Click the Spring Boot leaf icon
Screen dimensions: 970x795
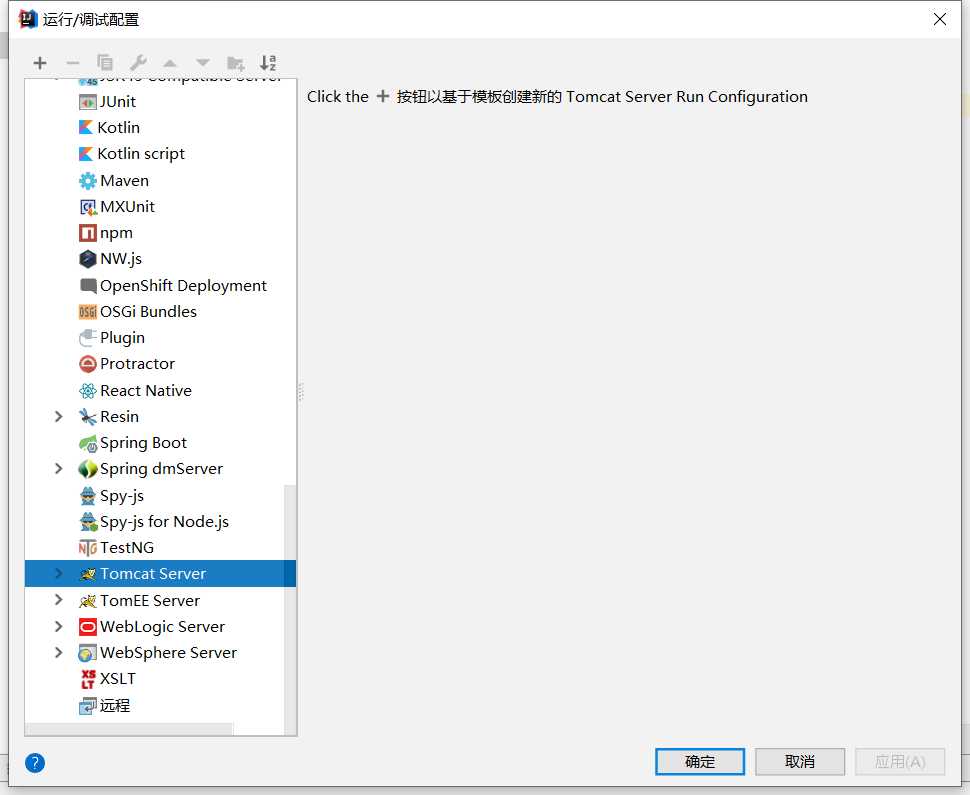[88, 443]
